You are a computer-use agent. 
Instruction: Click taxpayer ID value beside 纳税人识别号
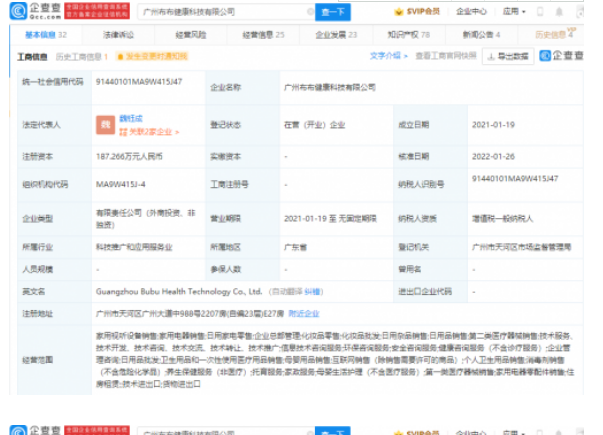click(x=515, y=178)
